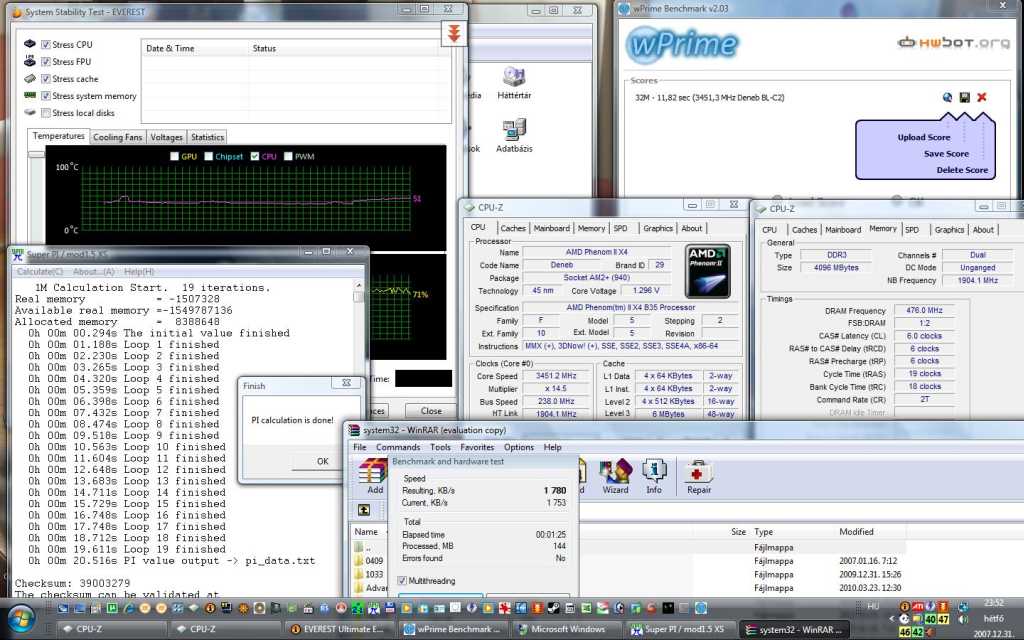Click Upload Score in wPrime
The width and height of the screenshot is (1024, 640).
[x=923, y=137]
